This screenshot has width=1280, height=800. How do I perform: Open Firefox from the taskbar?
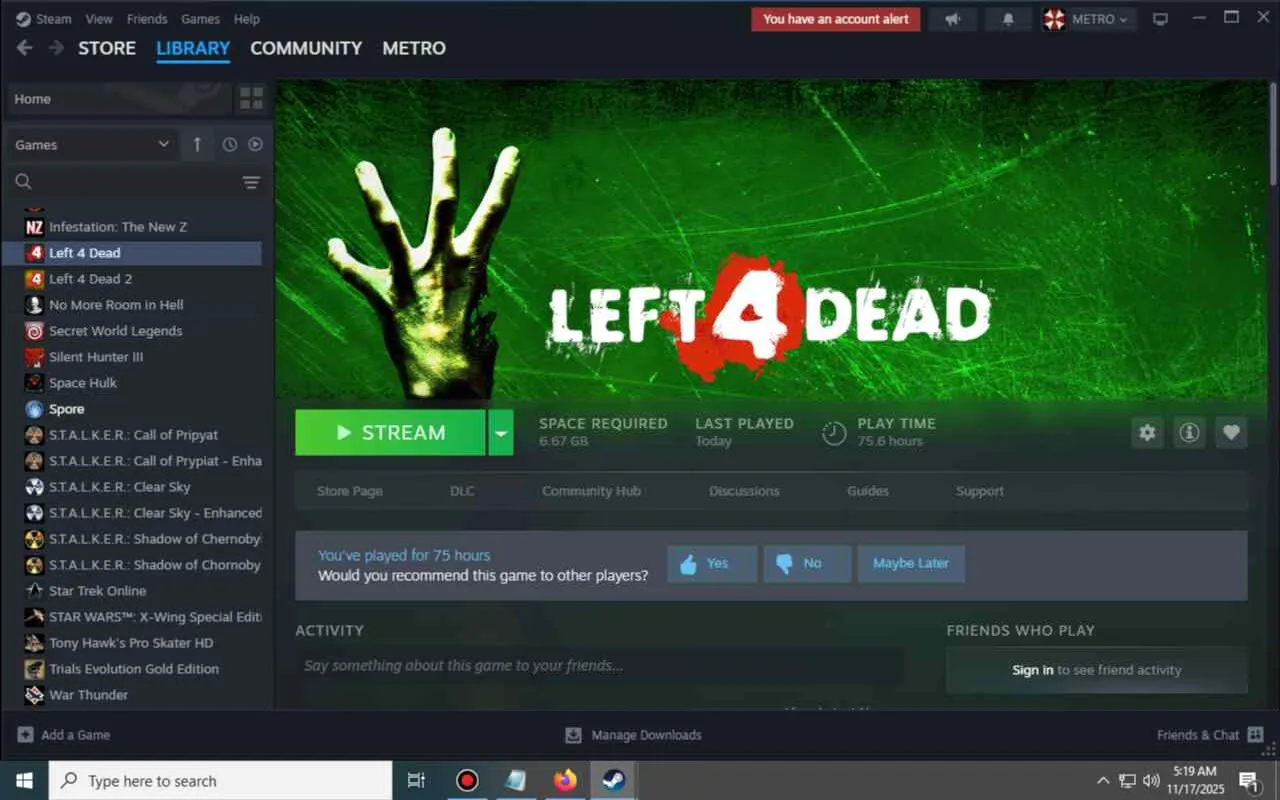(566, 781)
